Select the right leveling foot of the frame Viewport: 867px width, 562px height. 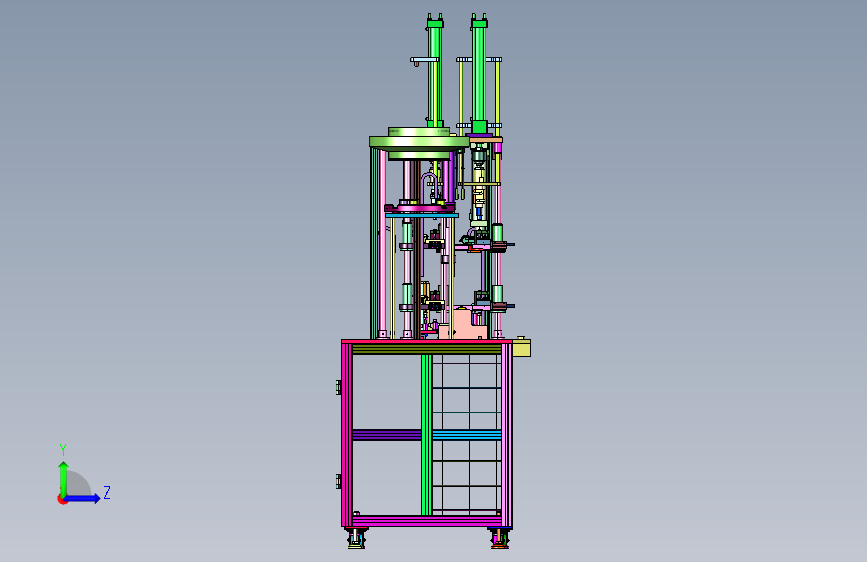coord(499,538)
